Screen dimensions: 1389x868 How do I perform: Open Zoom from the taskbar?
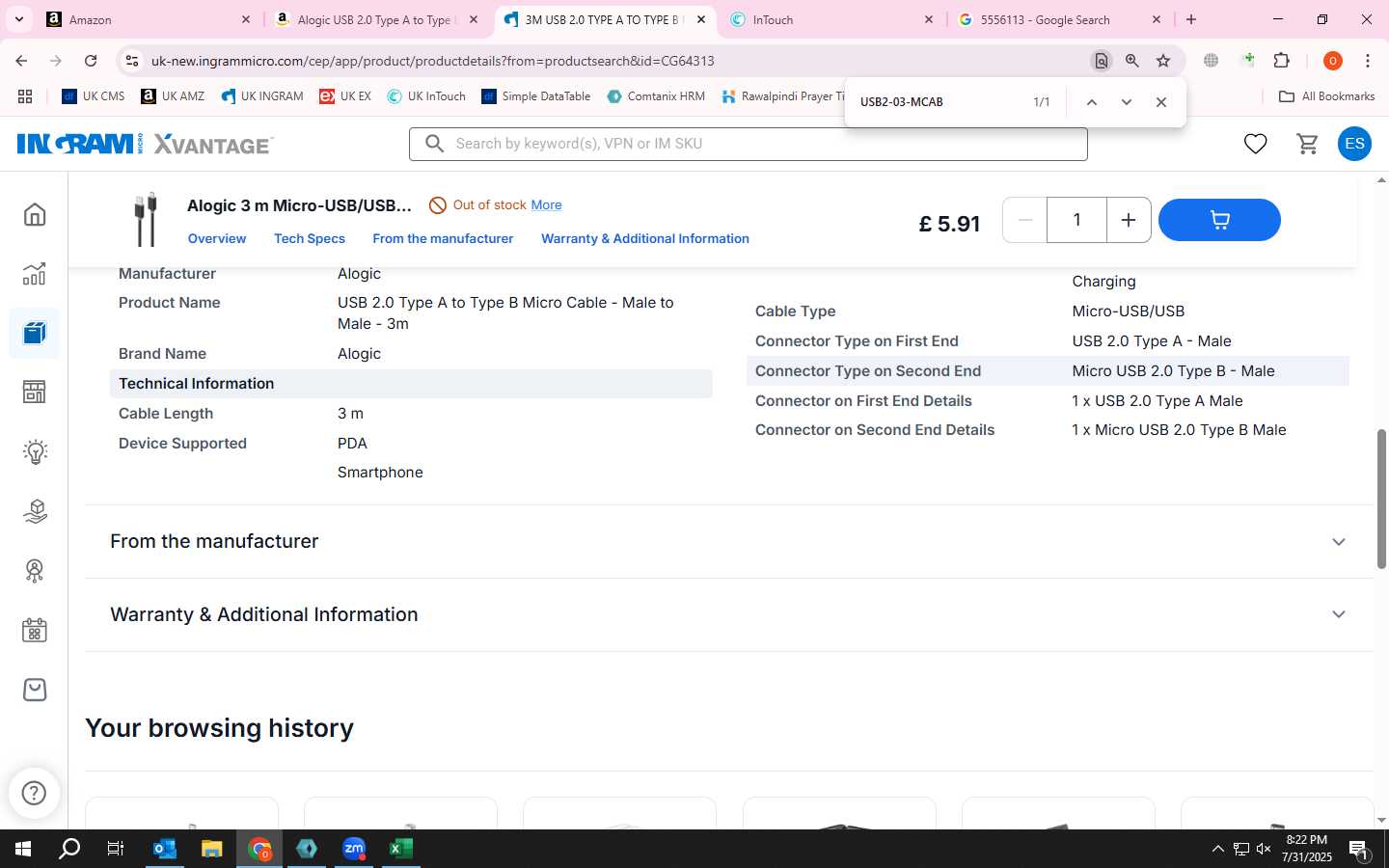point(354,849)
